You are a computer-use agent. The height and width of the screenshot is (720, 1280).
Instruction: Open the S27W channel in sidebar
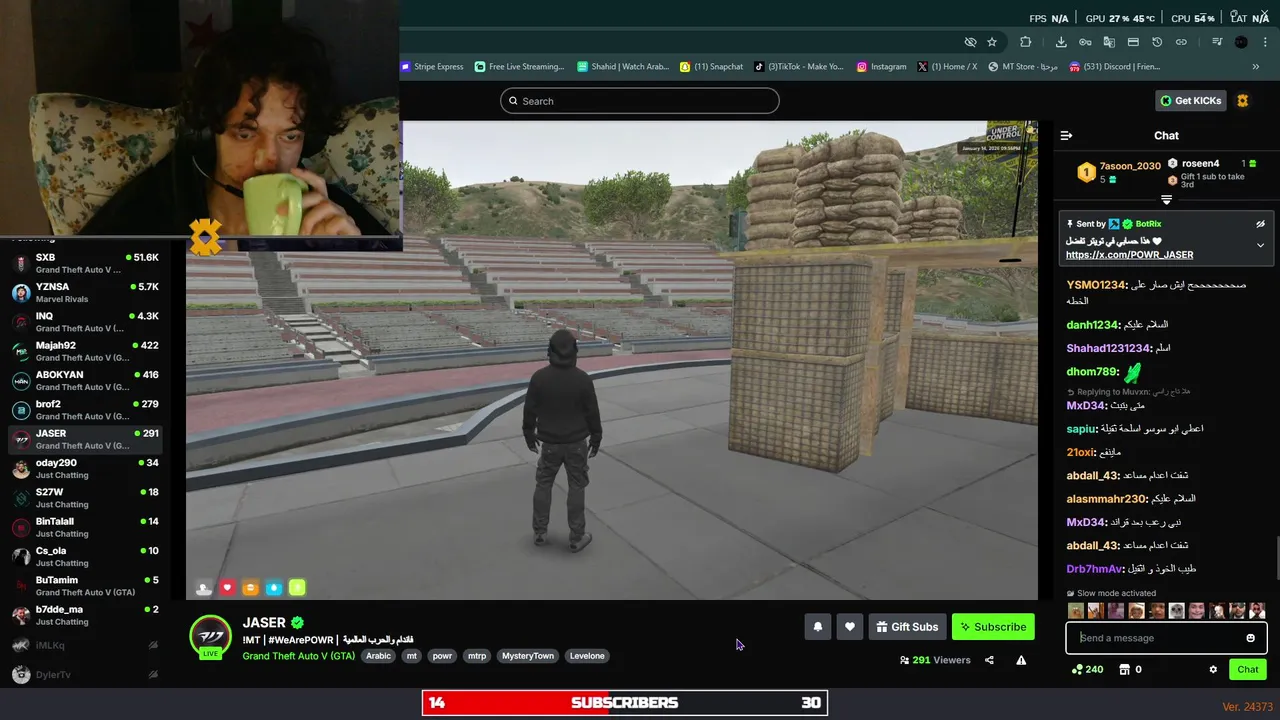coord(85,498)
